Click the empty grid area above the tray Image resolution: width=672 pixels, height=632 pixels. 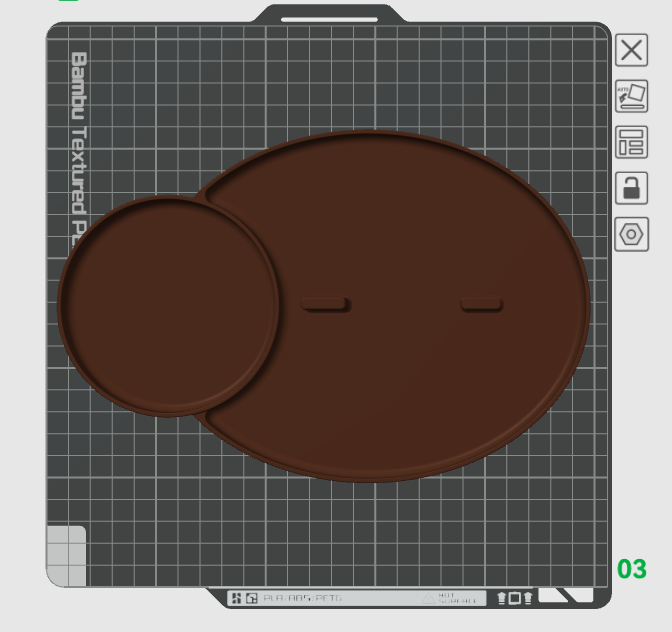pyautogui.click(x=326, y=77)
